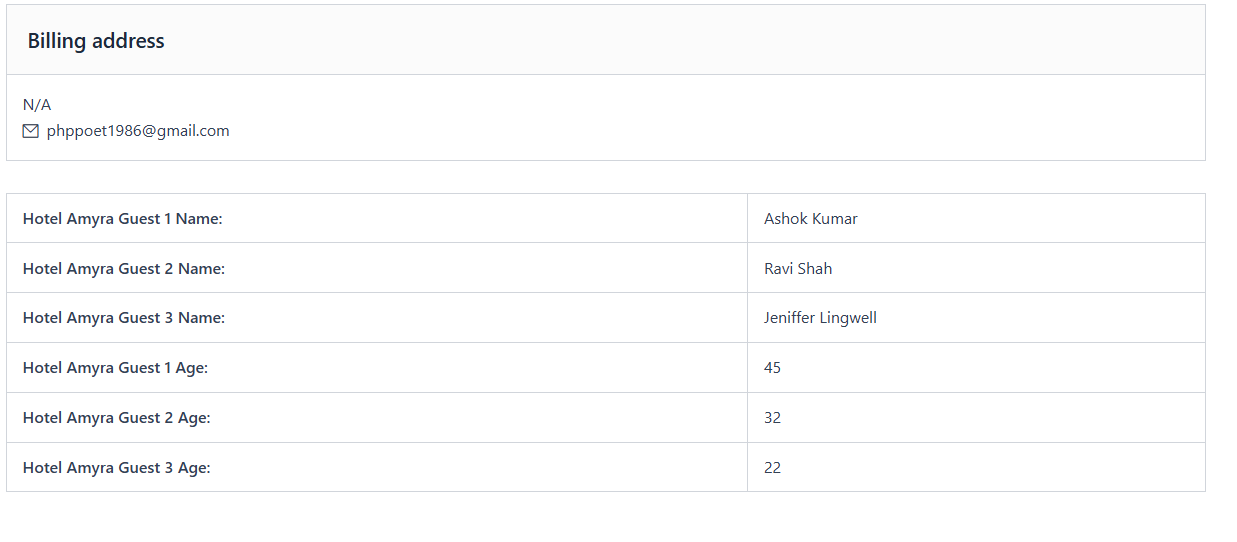Click the Billing address heading

click(x=96, y=41)
